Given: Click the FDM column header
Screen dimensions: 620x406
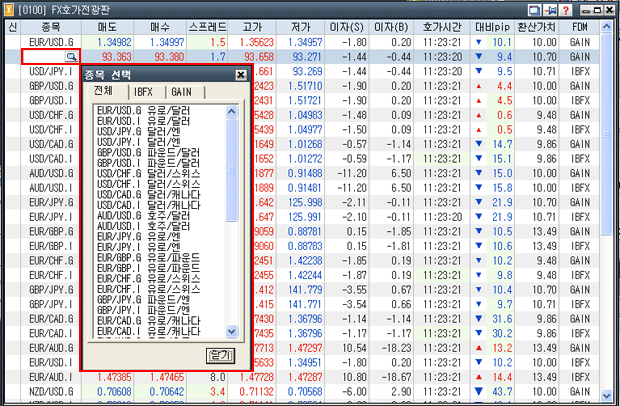Looking at the screenshot, I should (x=580, y=27).
